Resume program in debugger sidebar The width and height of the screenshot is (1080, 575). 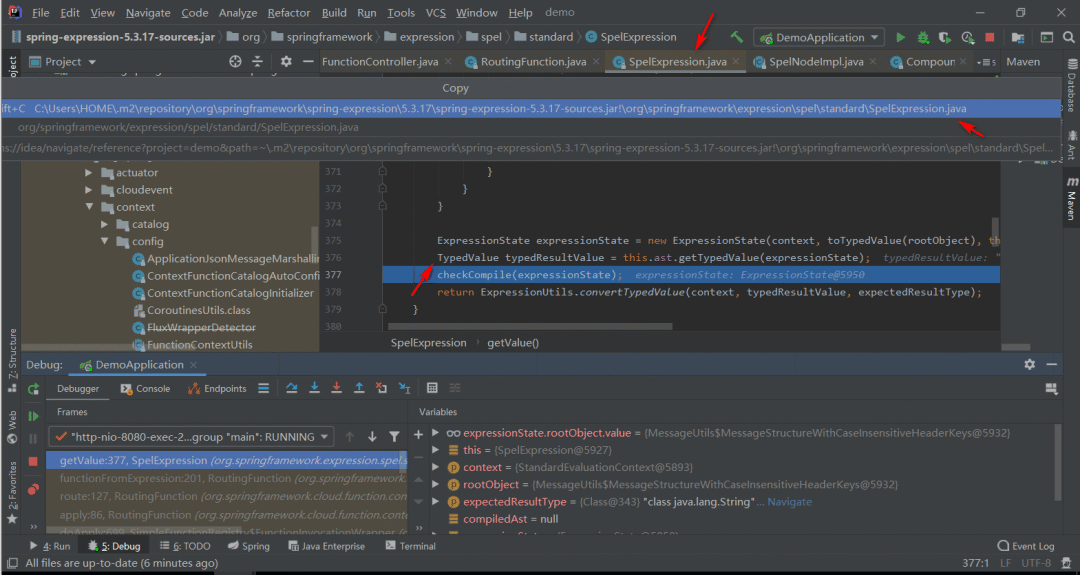(x=33, y=416)
